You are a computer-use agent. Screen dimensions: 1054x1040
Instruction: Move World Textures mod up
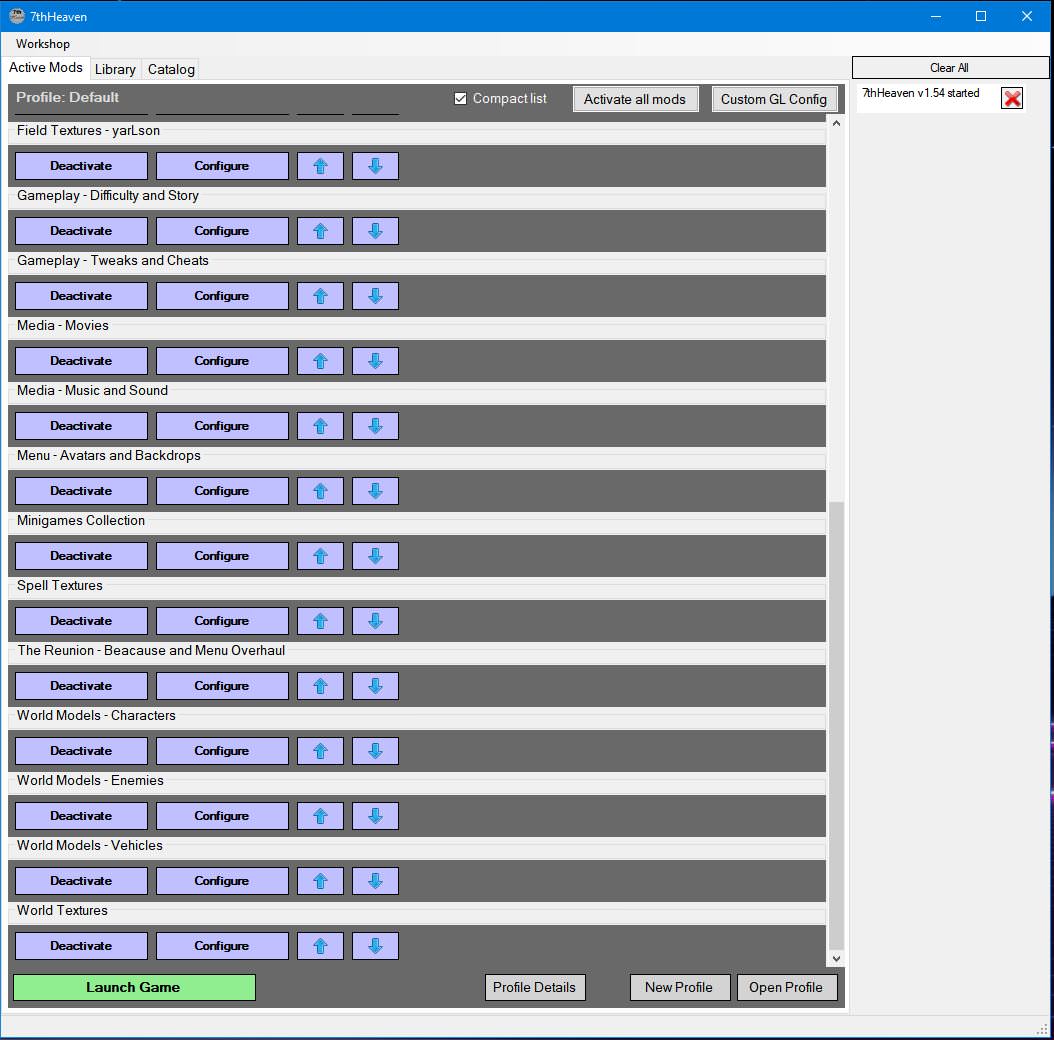pos(321,946)
